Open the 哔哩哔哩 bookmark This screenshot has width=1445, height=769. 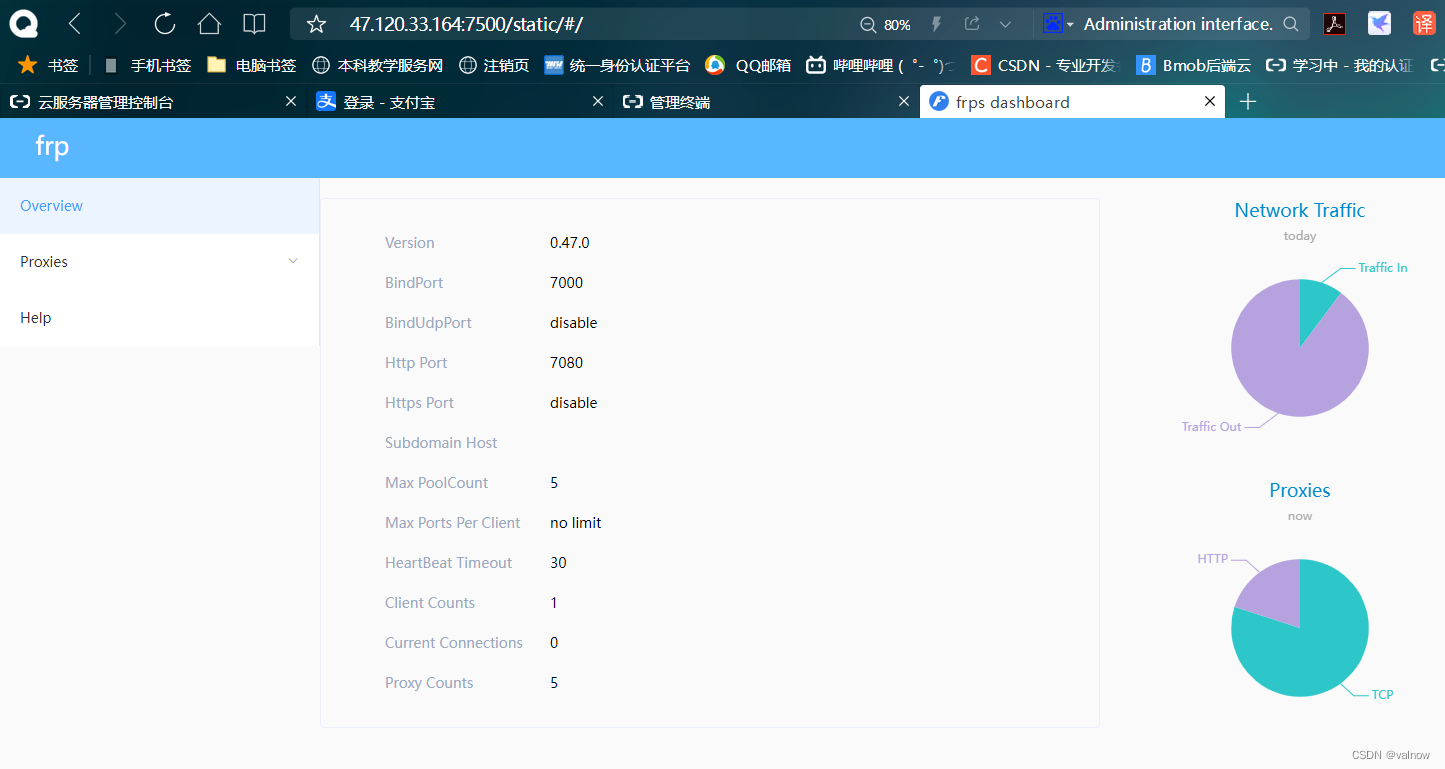pyautogui.click(x=880, y=65)
